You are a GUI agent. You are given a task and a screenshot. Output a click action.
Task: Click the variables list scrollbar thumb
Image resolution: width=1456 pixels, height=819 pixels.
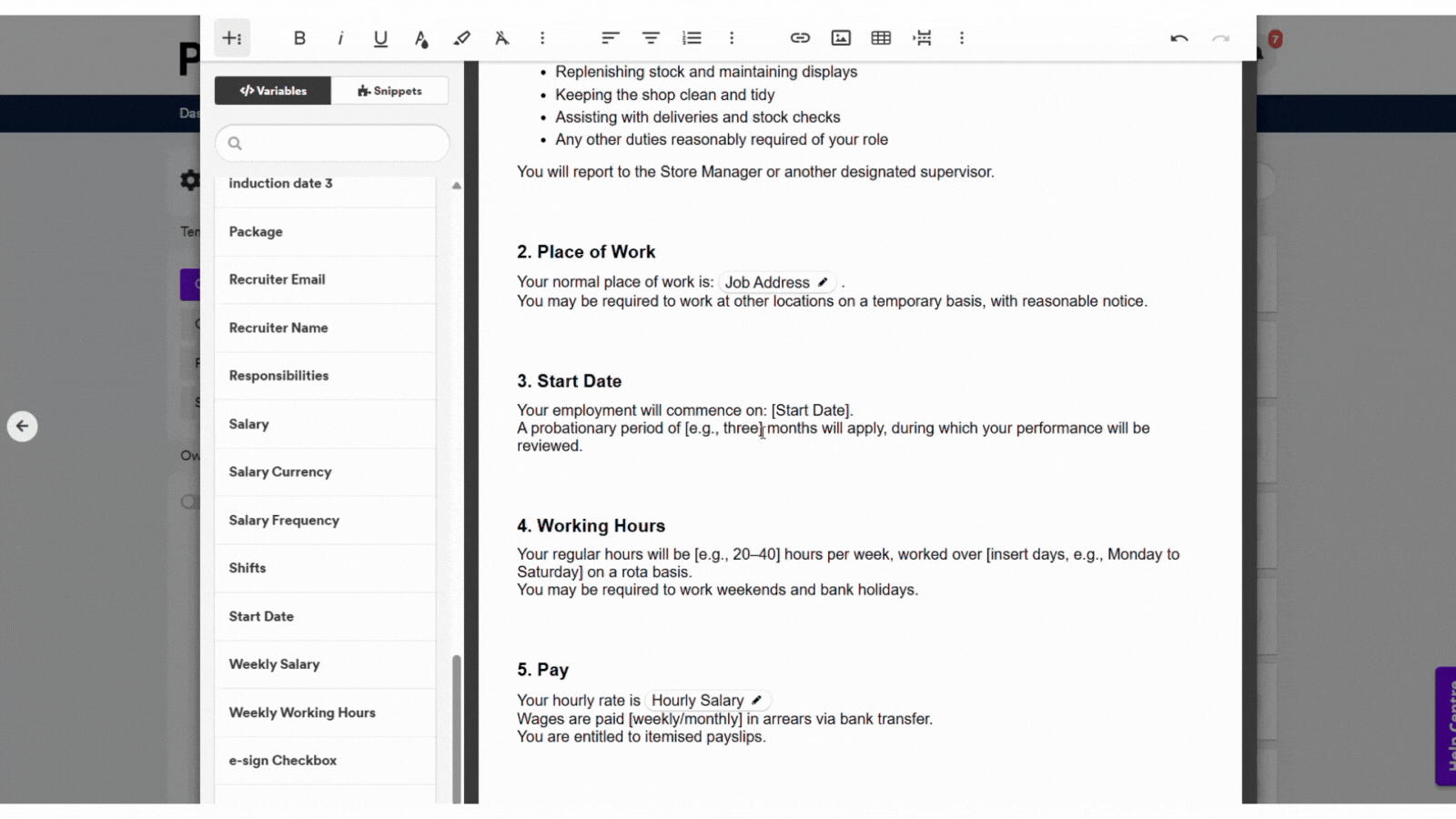[x=456, y=728]
